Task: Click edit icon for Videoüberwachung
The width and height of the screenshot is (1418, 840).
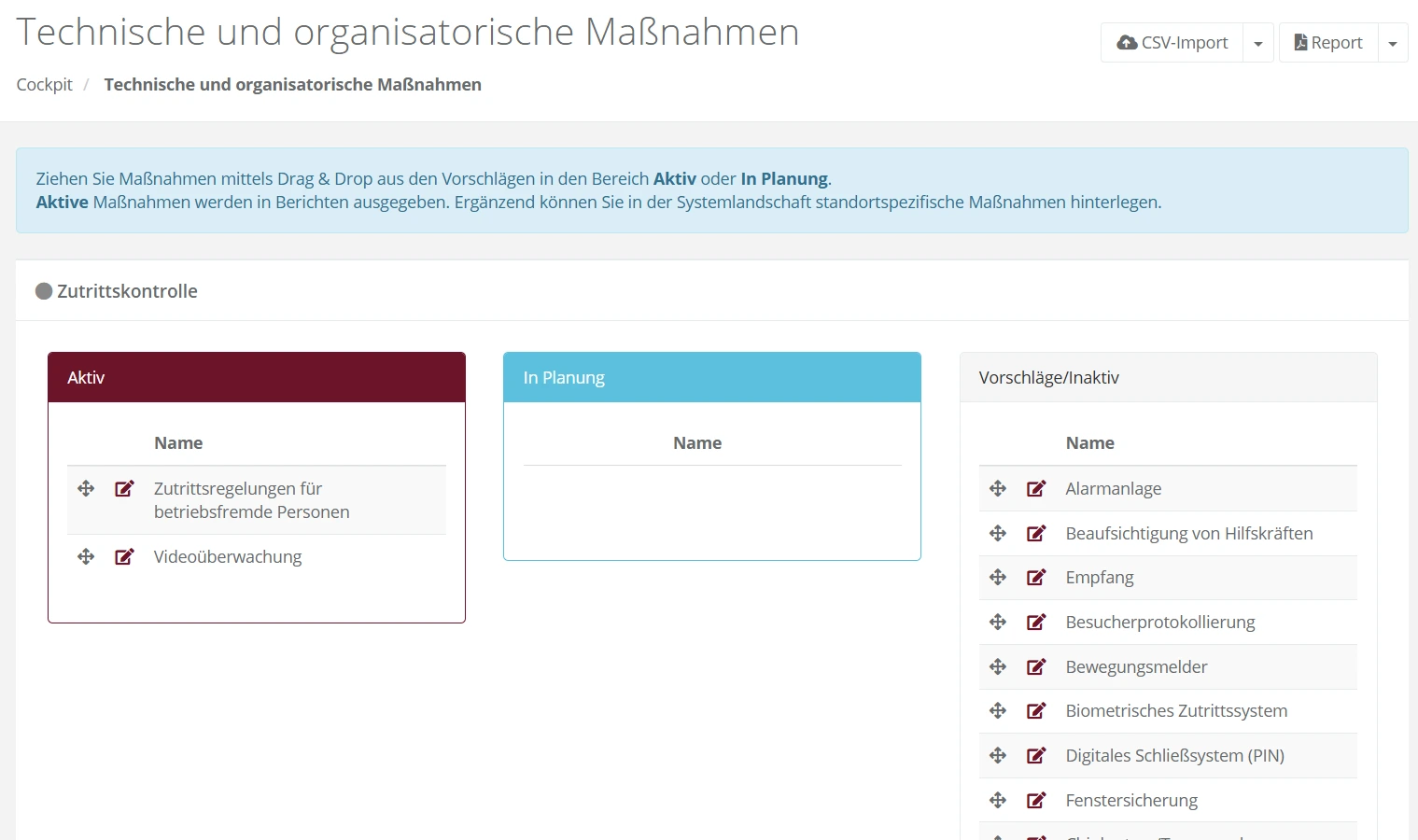Action: click(x=124, y=557)
